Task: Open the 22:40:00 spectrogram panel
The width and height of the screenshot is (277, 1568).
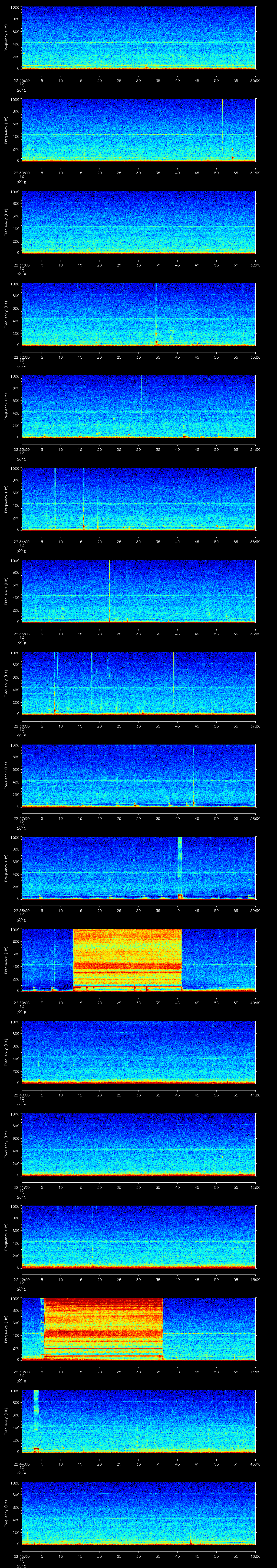Action: pyautogui.click(x=138, y=1052)
